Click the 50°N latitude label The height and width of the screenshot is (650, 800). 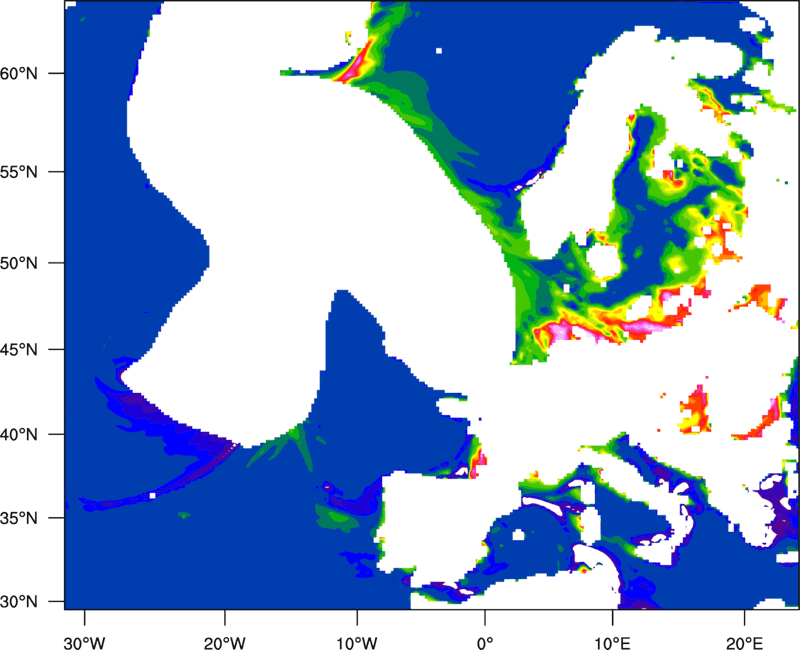click(19, 263)
